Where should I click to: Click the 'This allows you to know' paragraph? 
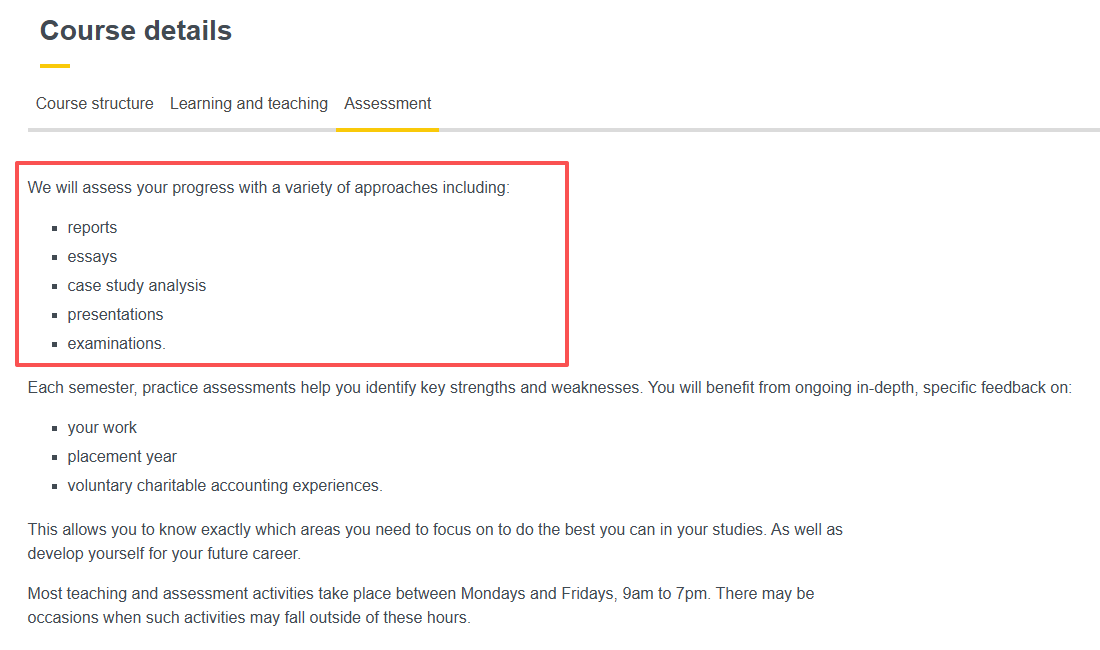coord(435,529)
